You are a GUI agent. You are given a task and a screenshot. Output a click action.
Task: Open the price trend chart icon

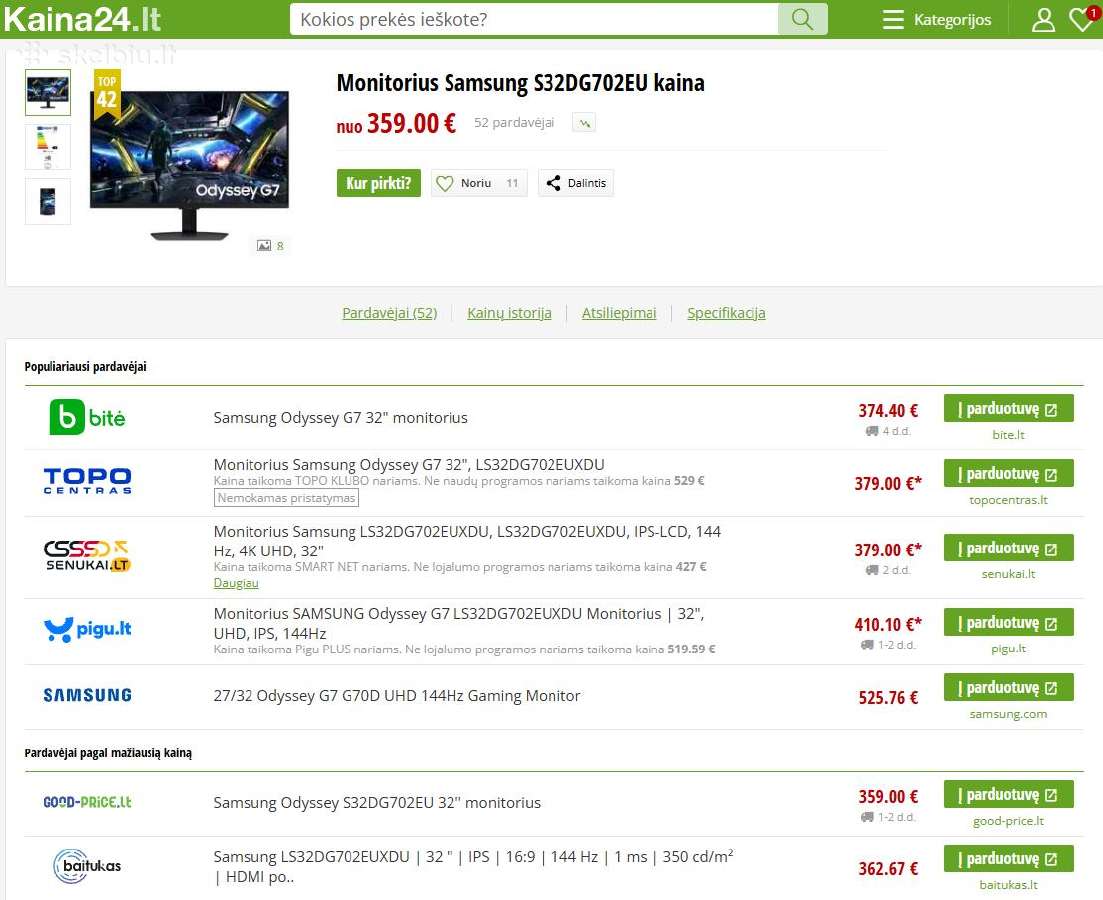[584, 123]
